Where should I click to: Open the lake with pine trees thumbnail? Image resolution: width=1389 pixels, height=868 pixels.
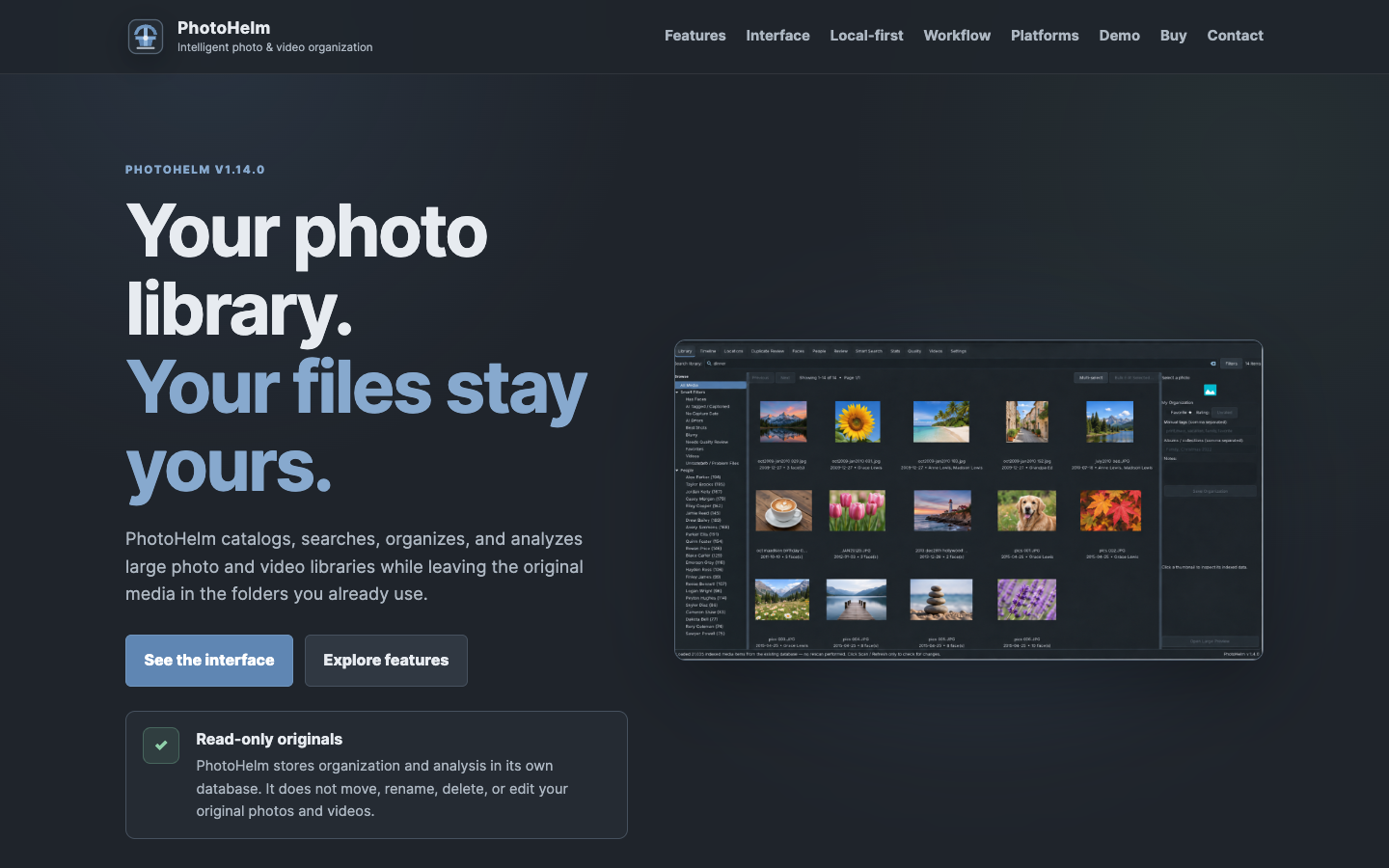click(1110, 422)
